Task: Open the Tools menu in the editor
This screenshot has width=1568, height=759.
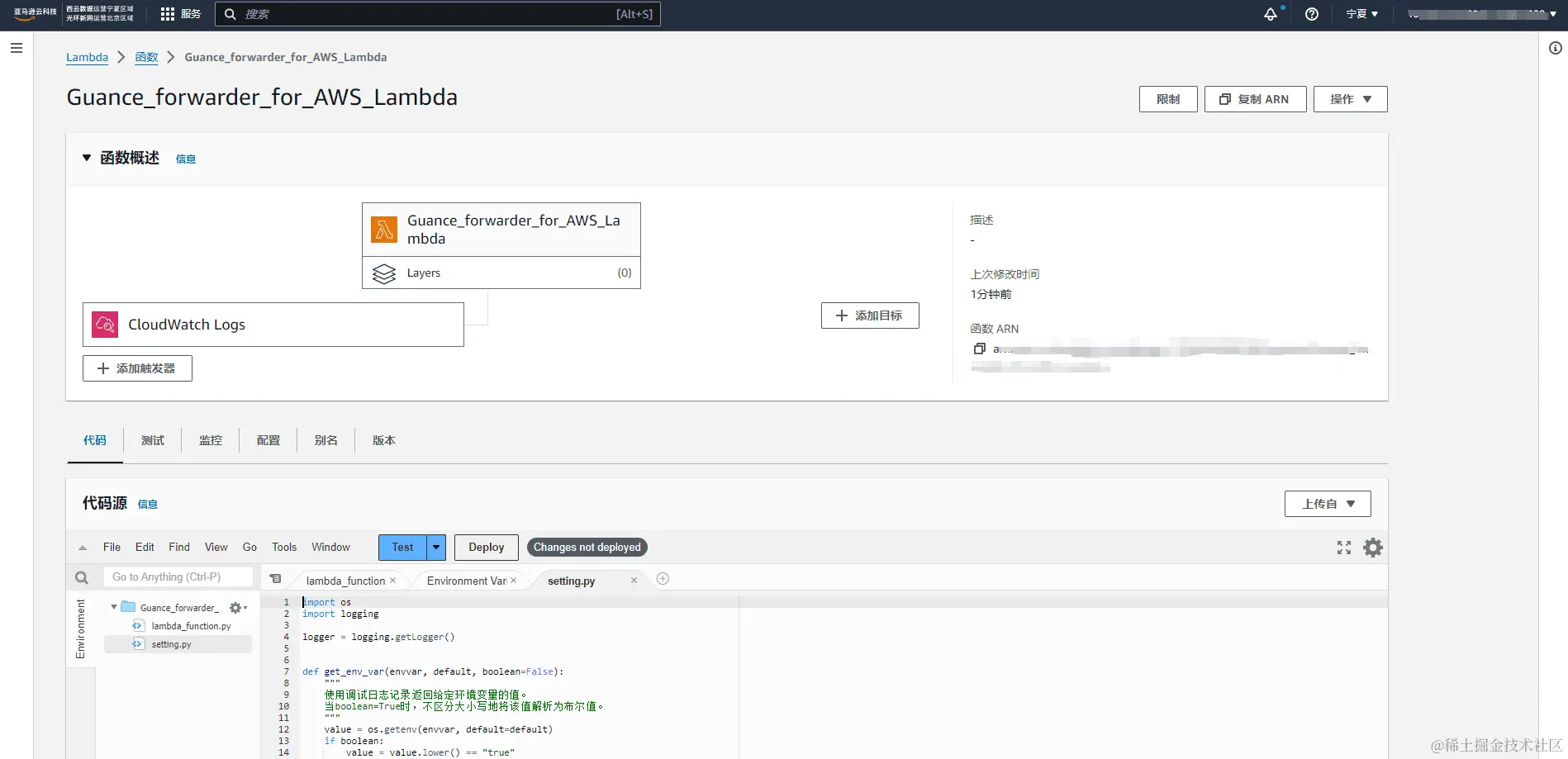Action: (x=284, y=548)
